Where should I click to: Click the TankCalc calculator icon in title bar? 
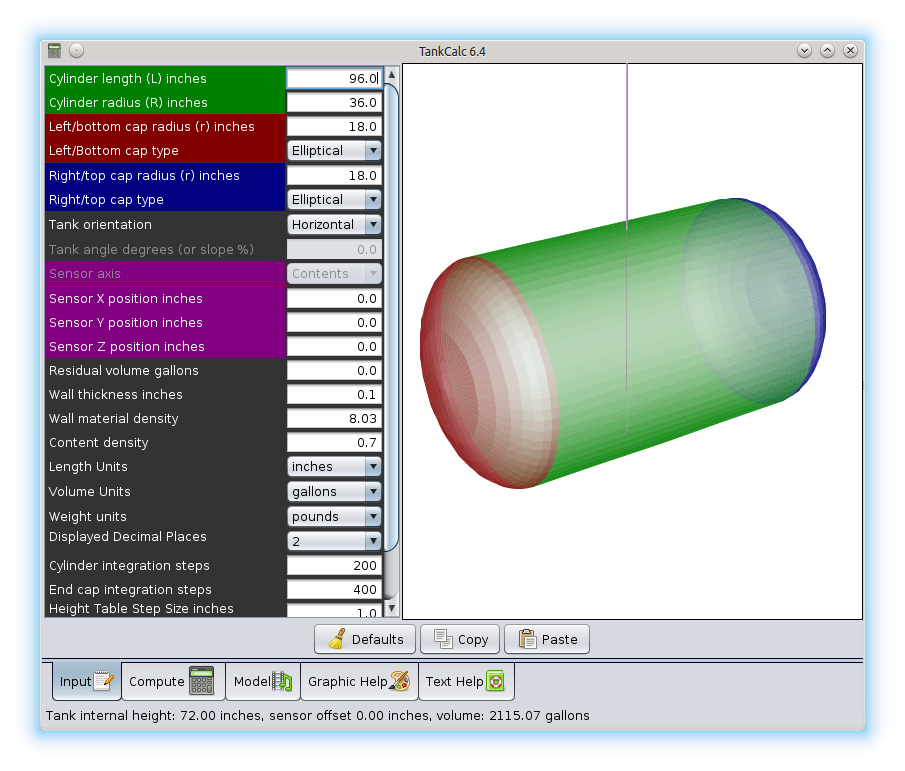pyautogui.click(x=55, y=51)
